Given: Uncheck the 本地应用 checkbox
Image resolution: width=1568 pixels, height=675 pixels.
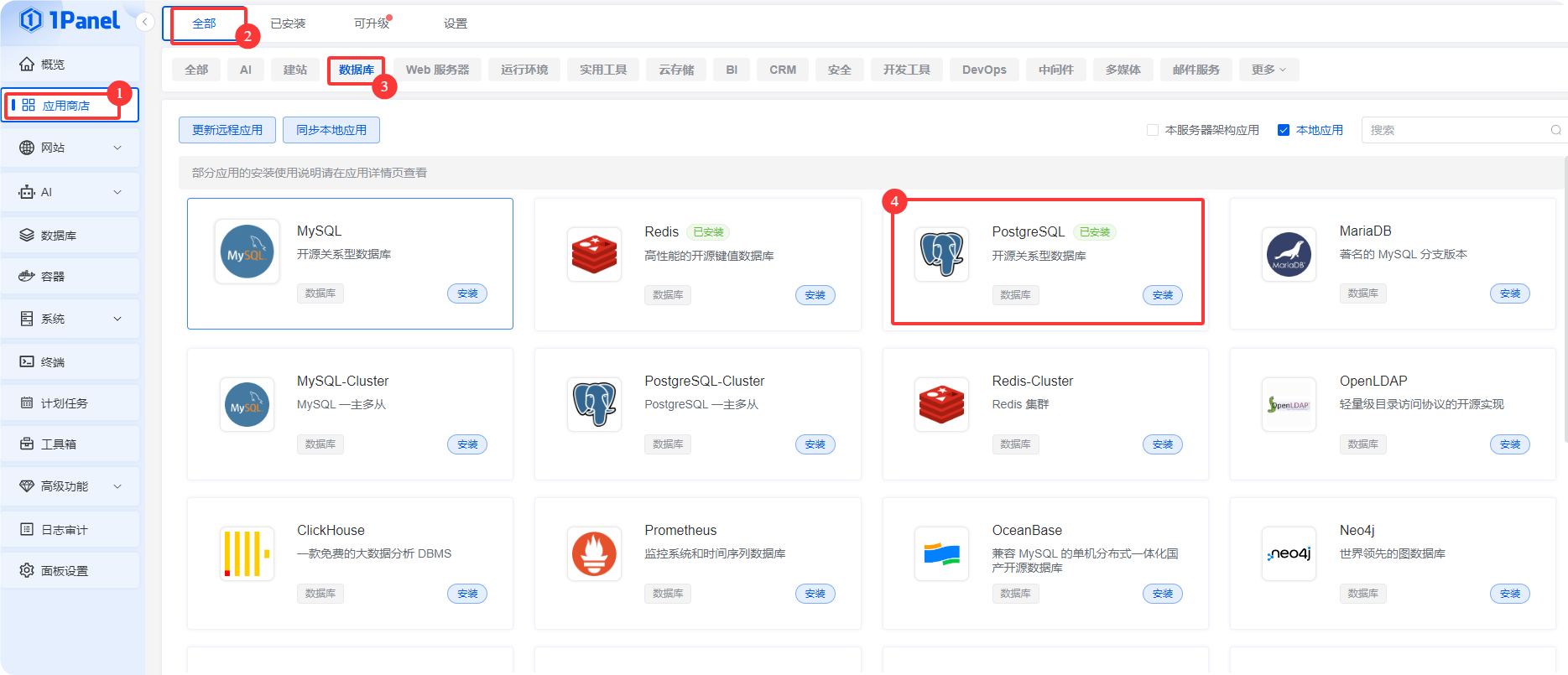Looking at the screenshot, I should click(1284, 130).
